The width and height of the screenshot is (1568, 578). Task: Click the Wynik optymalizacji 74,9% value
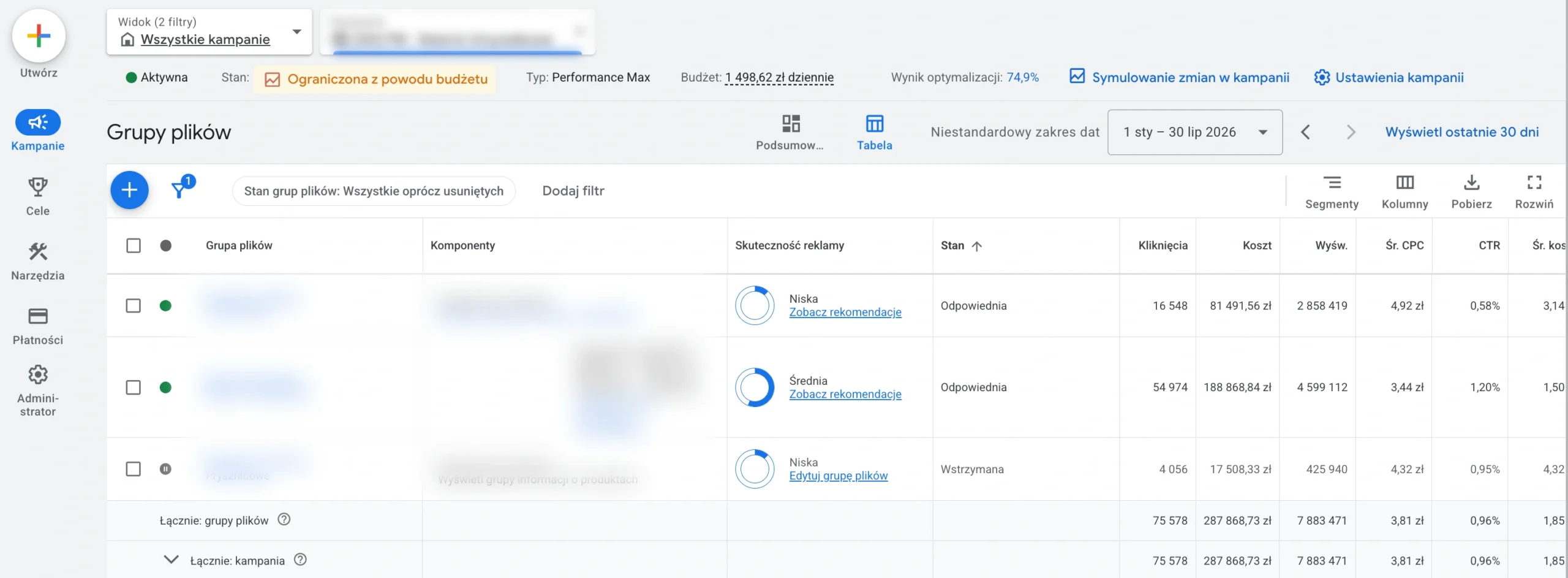pos(1023,77)
